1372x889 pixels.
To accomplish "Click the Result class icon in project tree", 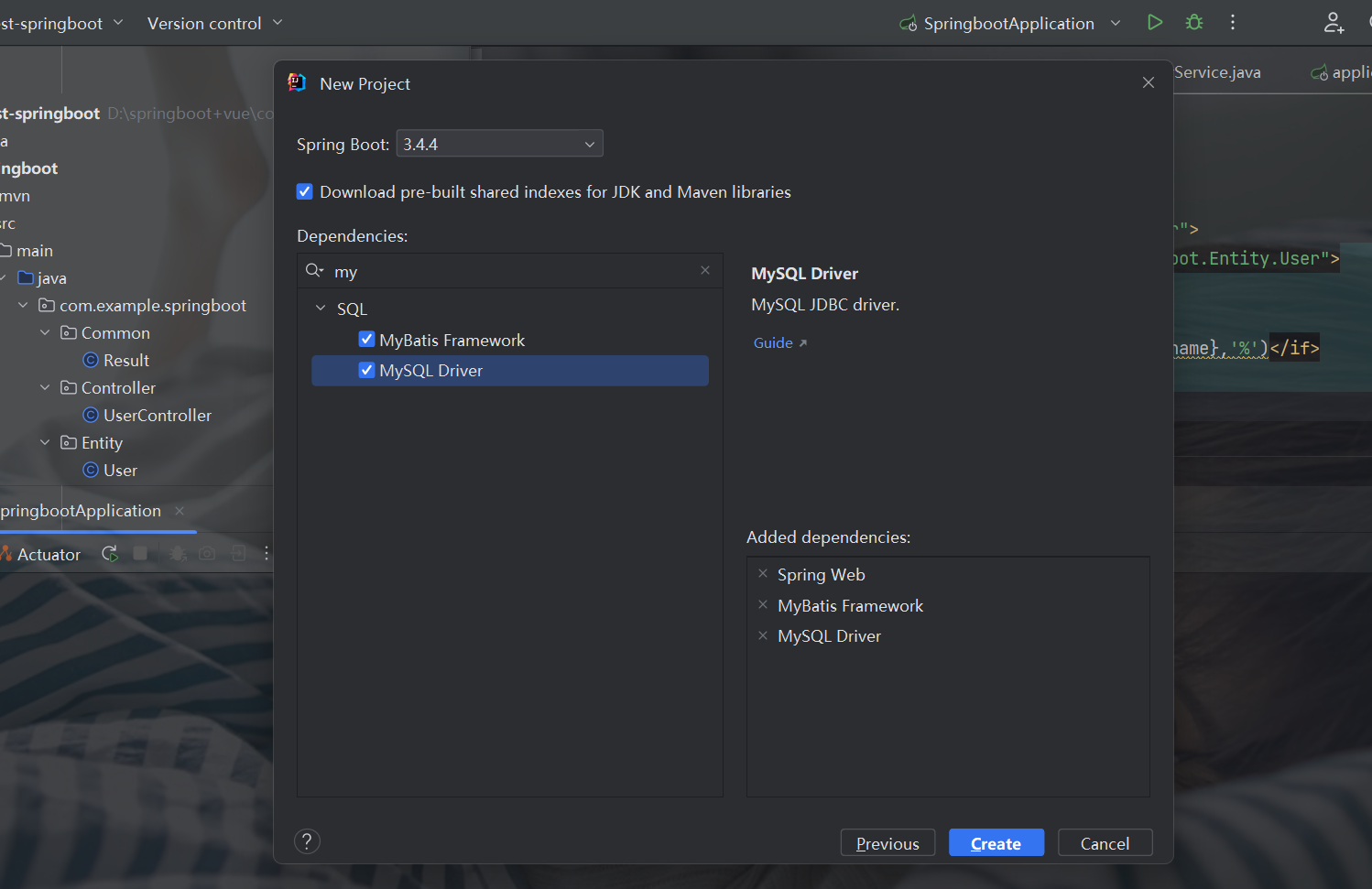I will click(91, 360).
